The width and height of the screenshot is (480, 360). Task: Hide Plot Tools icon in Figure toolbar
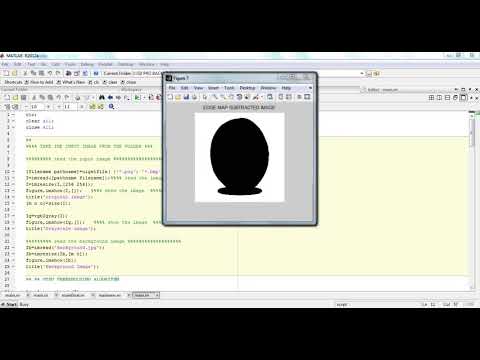(x=299, y=97)
